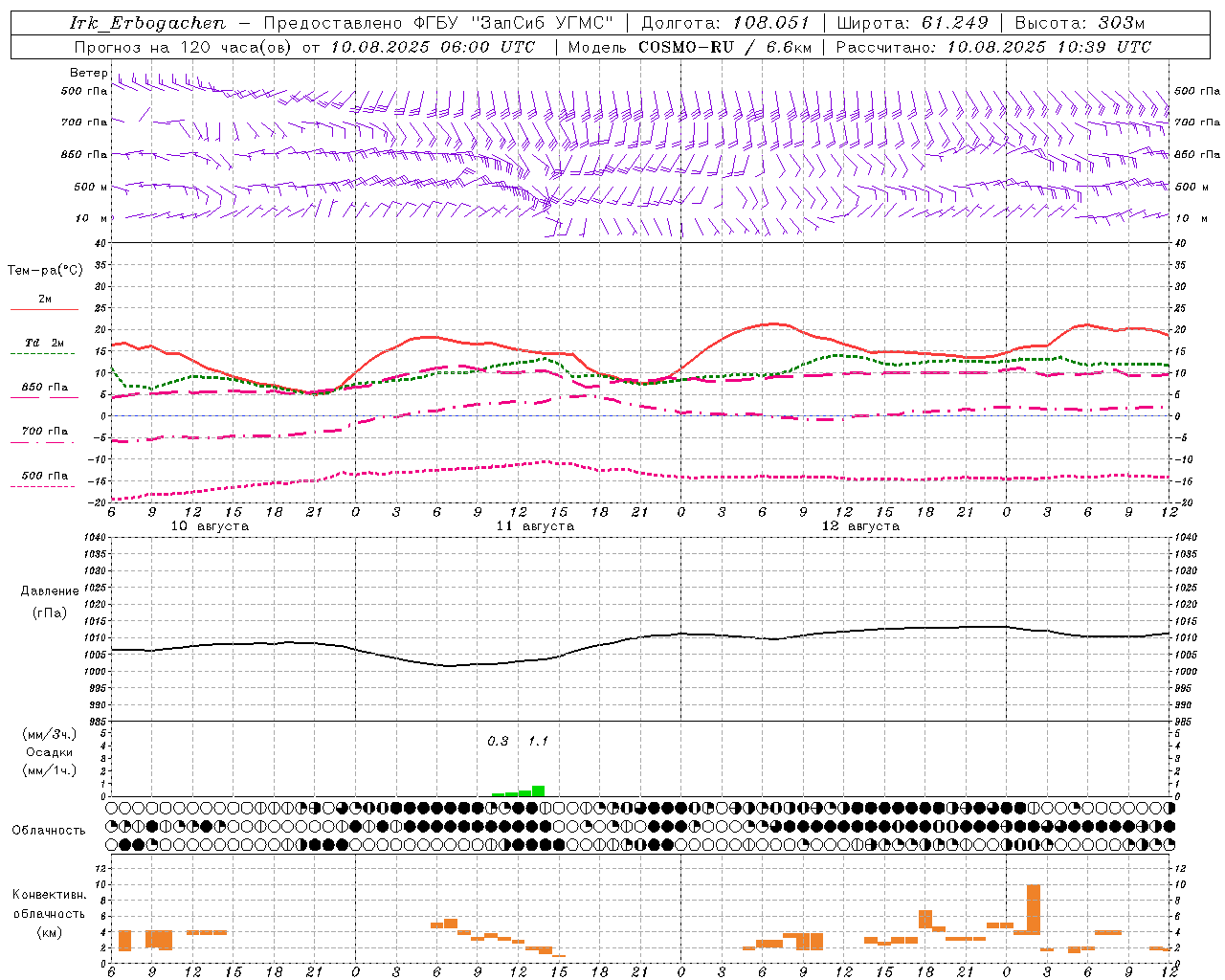
Task: Click the red 2m temperature curve peak on 12 августа
Action: coord(773,323)
